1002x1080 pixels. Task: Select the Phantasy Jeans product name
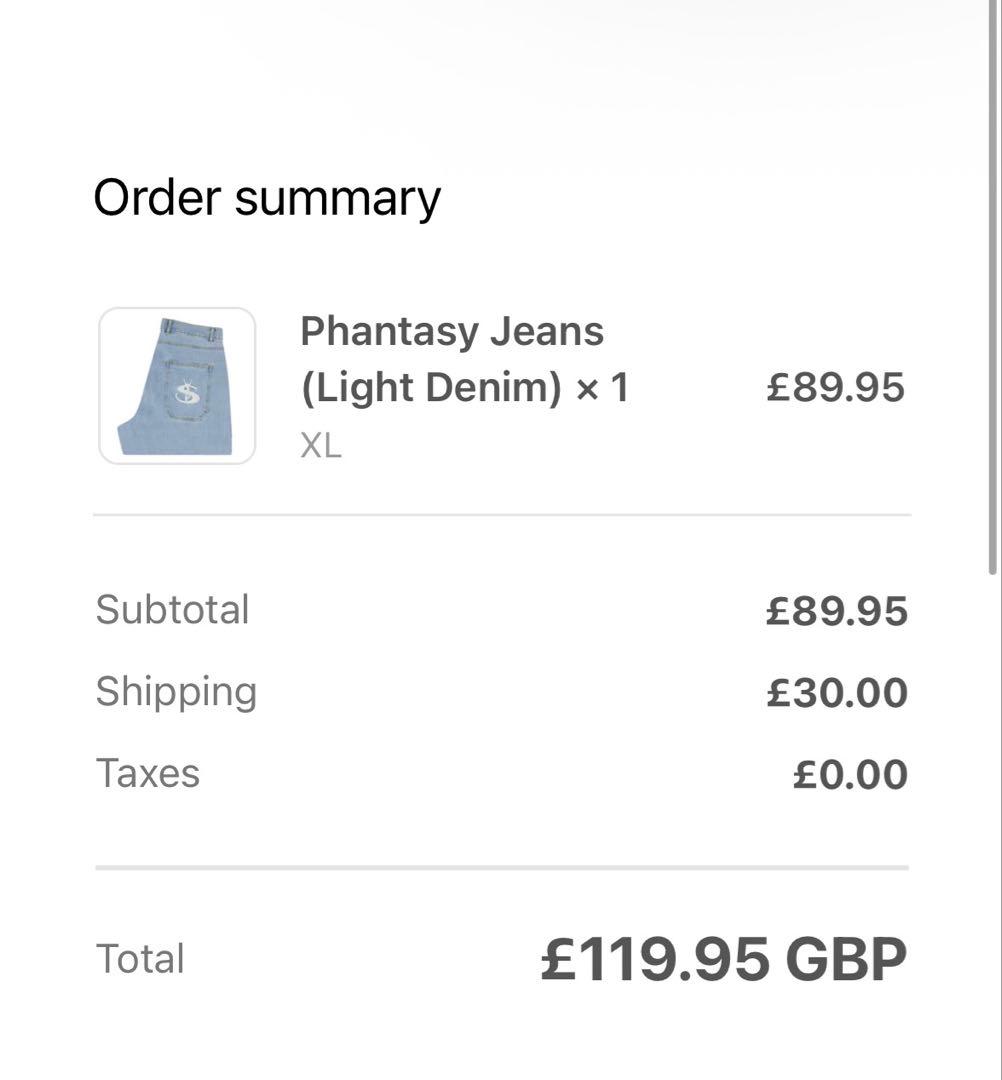(x=452, y=331)
